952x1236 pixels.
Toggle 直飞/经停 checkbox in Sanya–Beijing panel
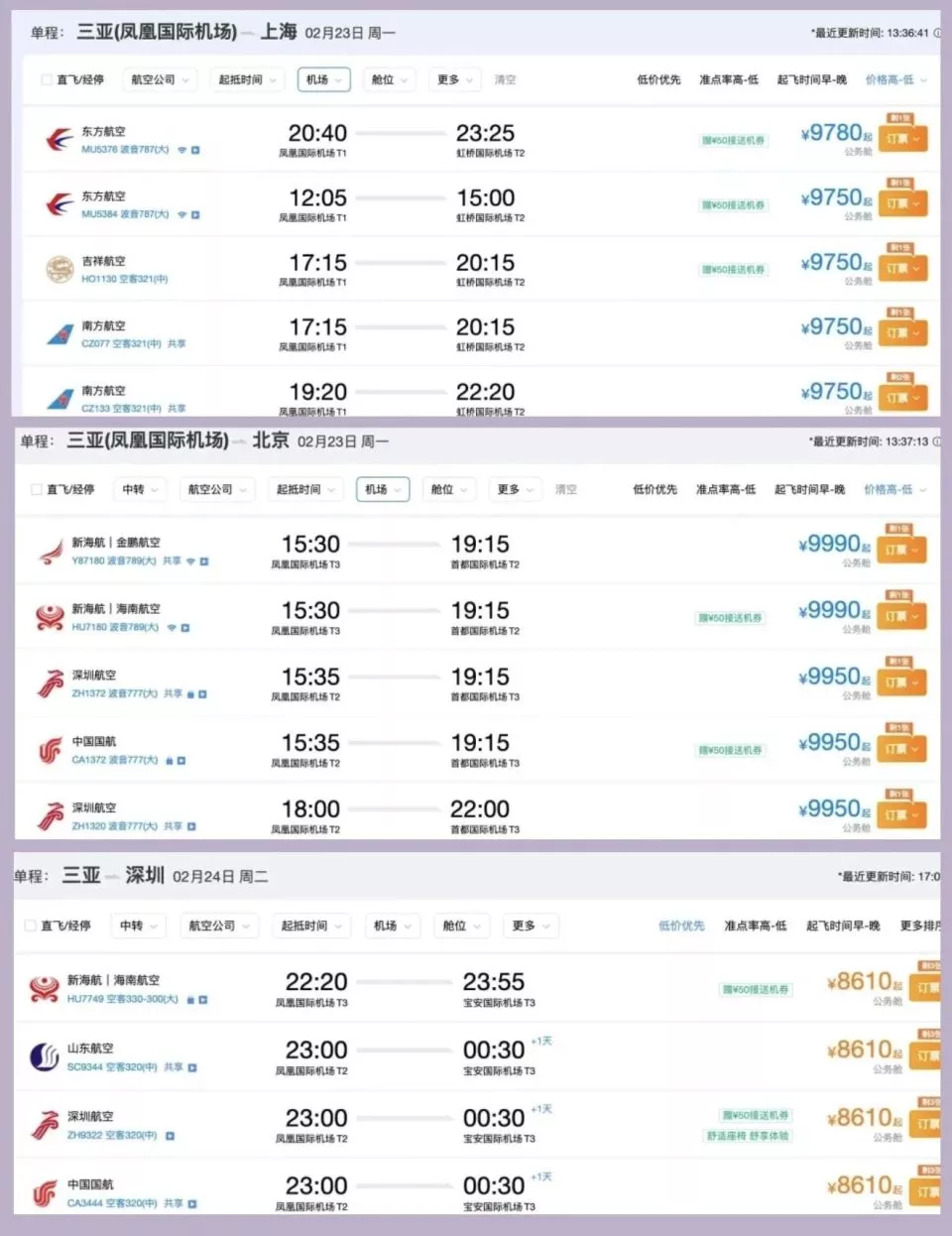[x=37, y=490]
